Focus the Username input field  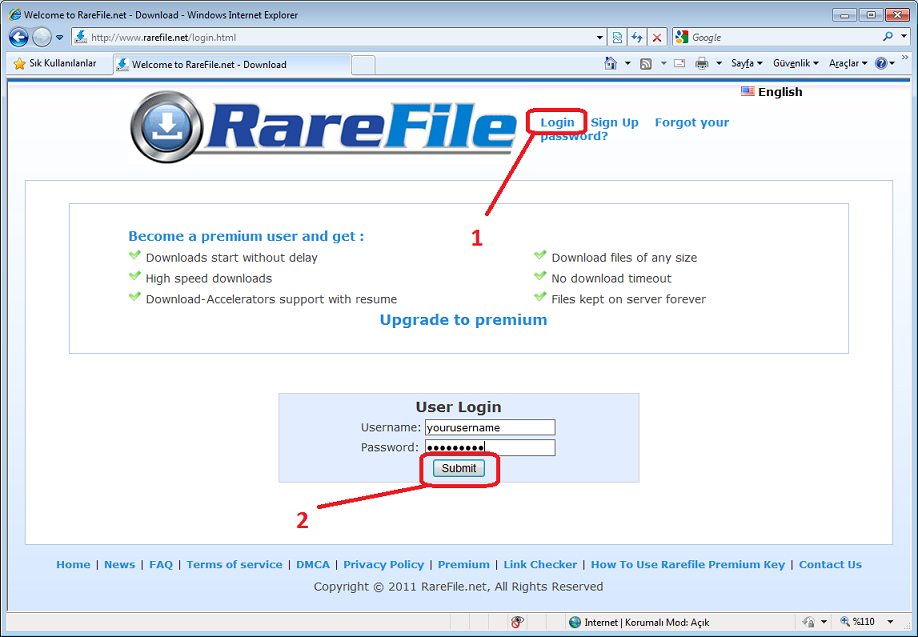point(490,427)
